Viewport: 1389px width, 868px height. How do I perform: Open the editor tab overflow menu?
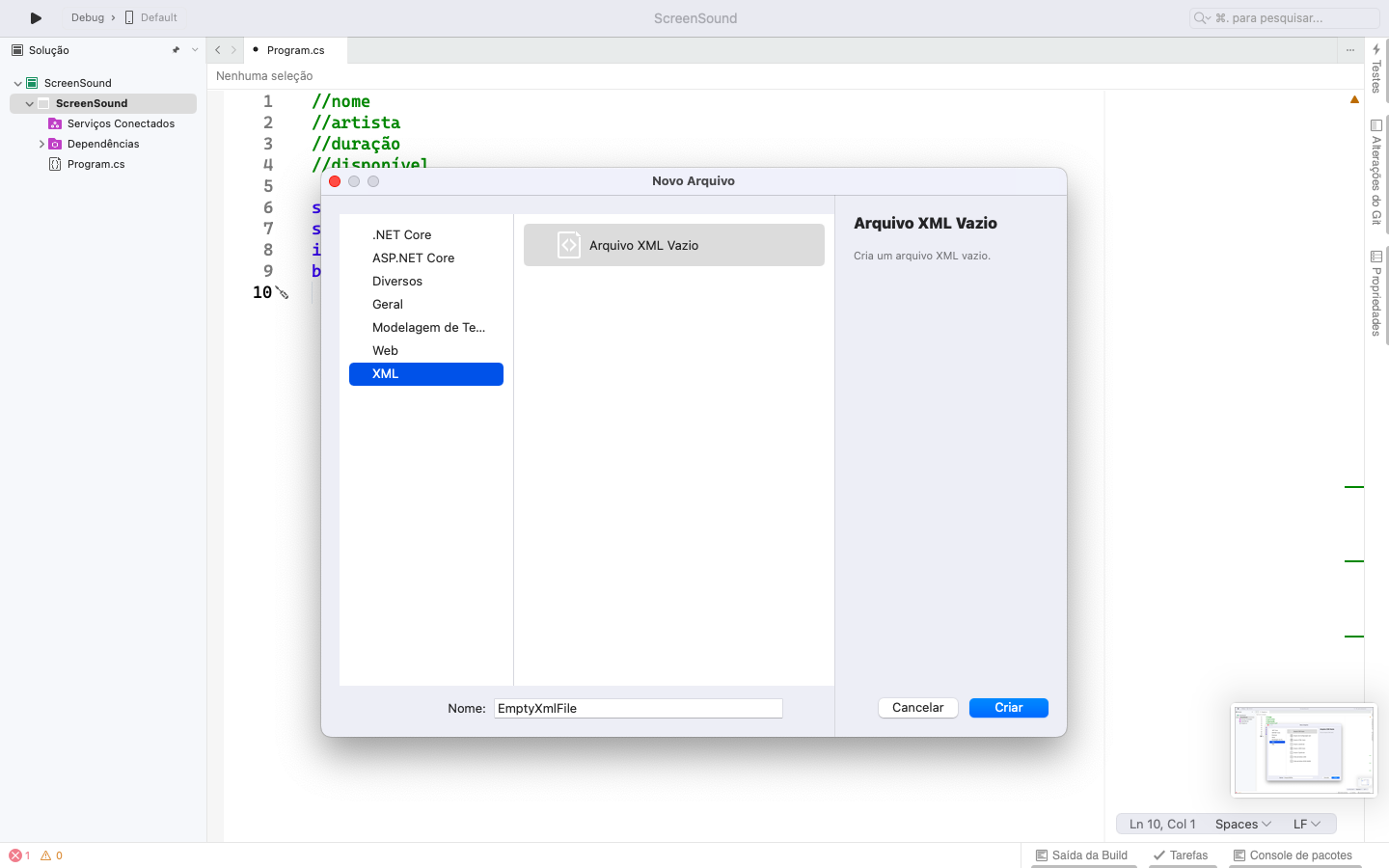(x=1349, y=50)
